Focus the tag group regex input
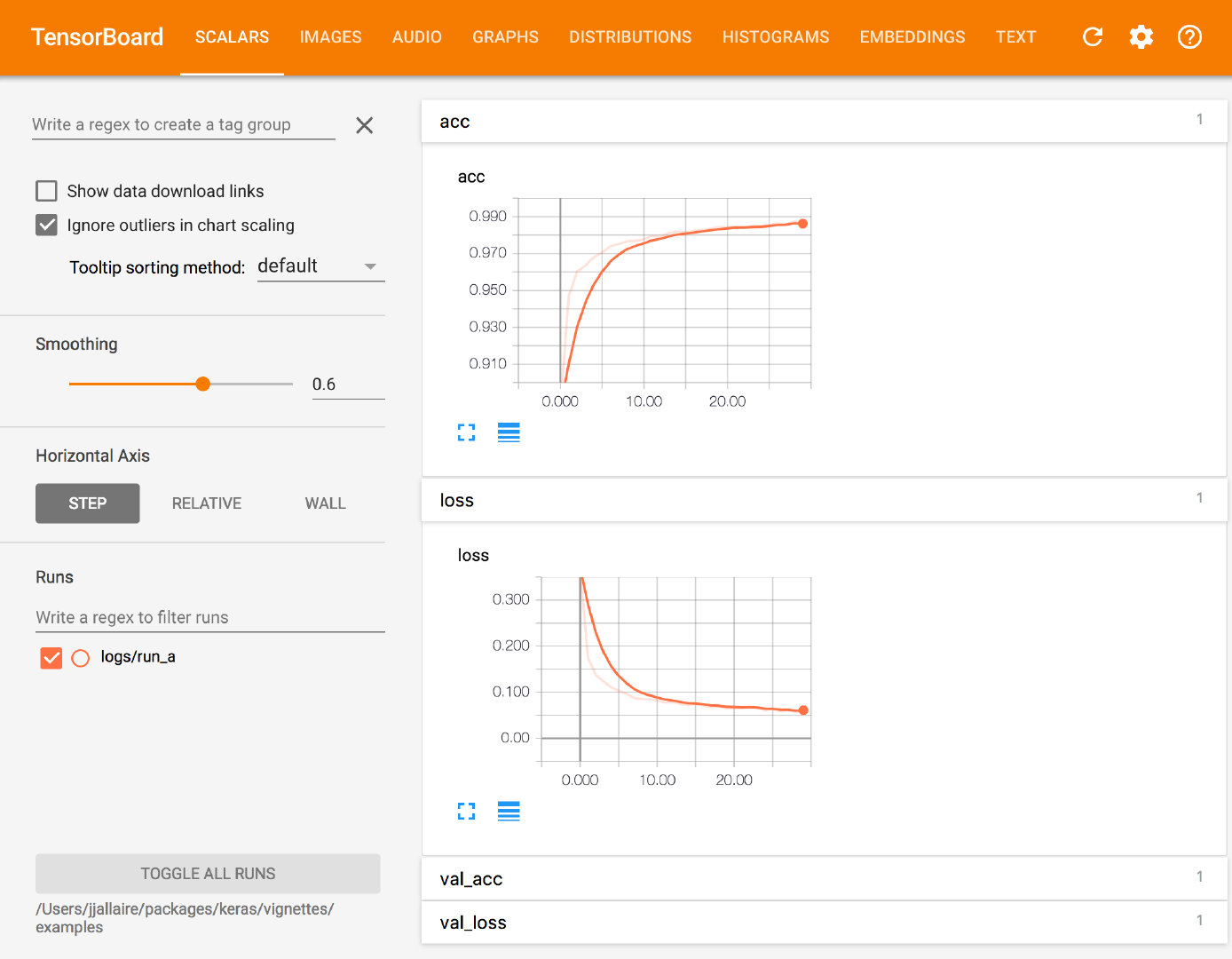The height and width of the screenshot is (959, 1232). (x=183, y=125)
